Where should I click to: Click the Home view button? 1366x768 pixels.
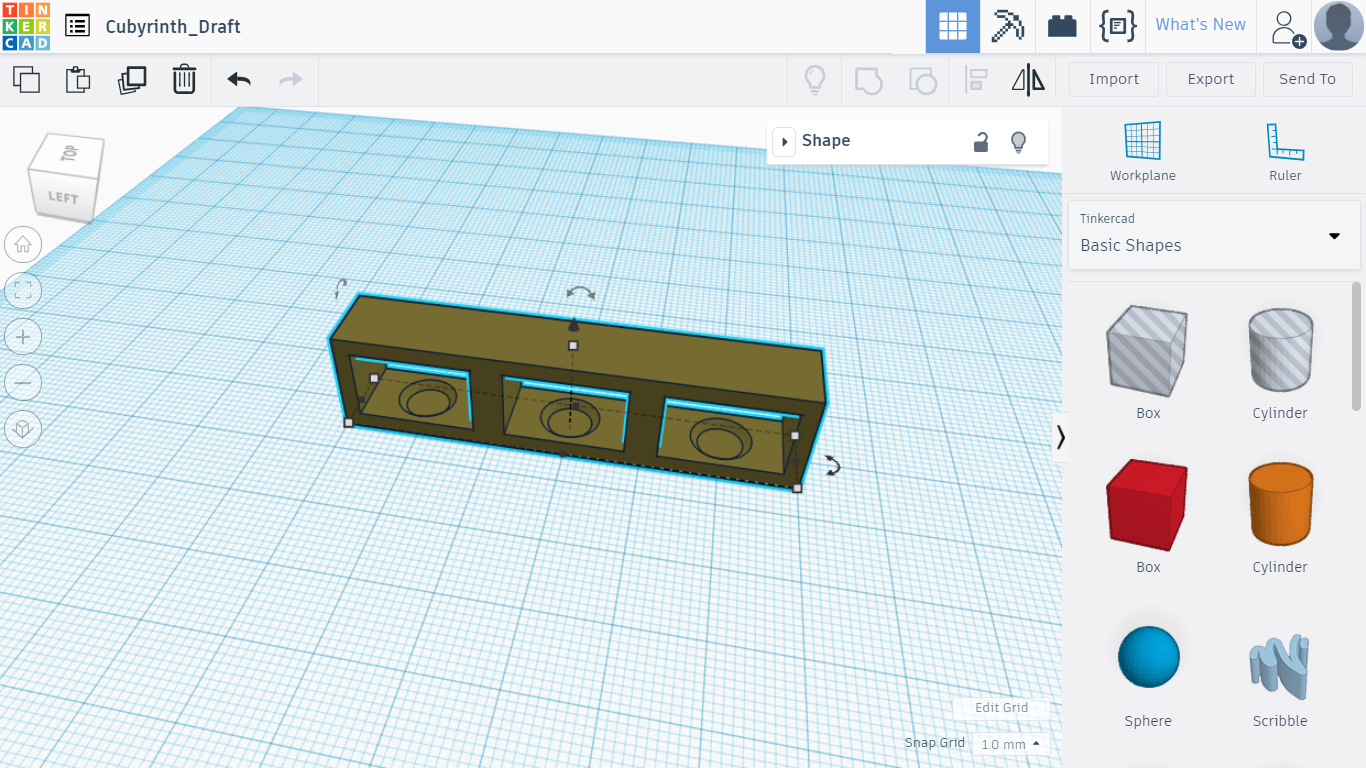click(x=23, y=244)
